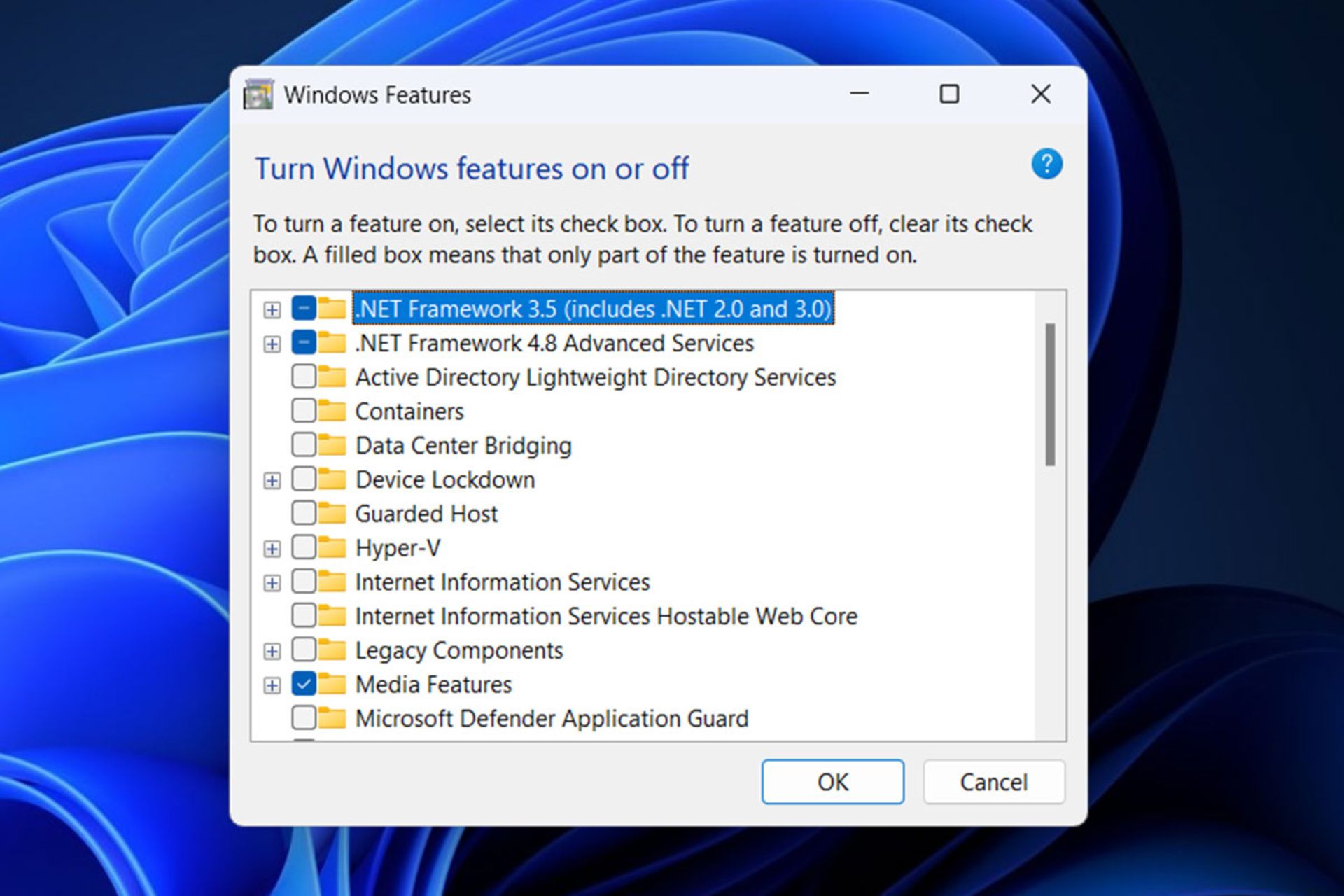1344x896 pixels.
Task: Click the Containers folder icon
Action: [332, 411]
